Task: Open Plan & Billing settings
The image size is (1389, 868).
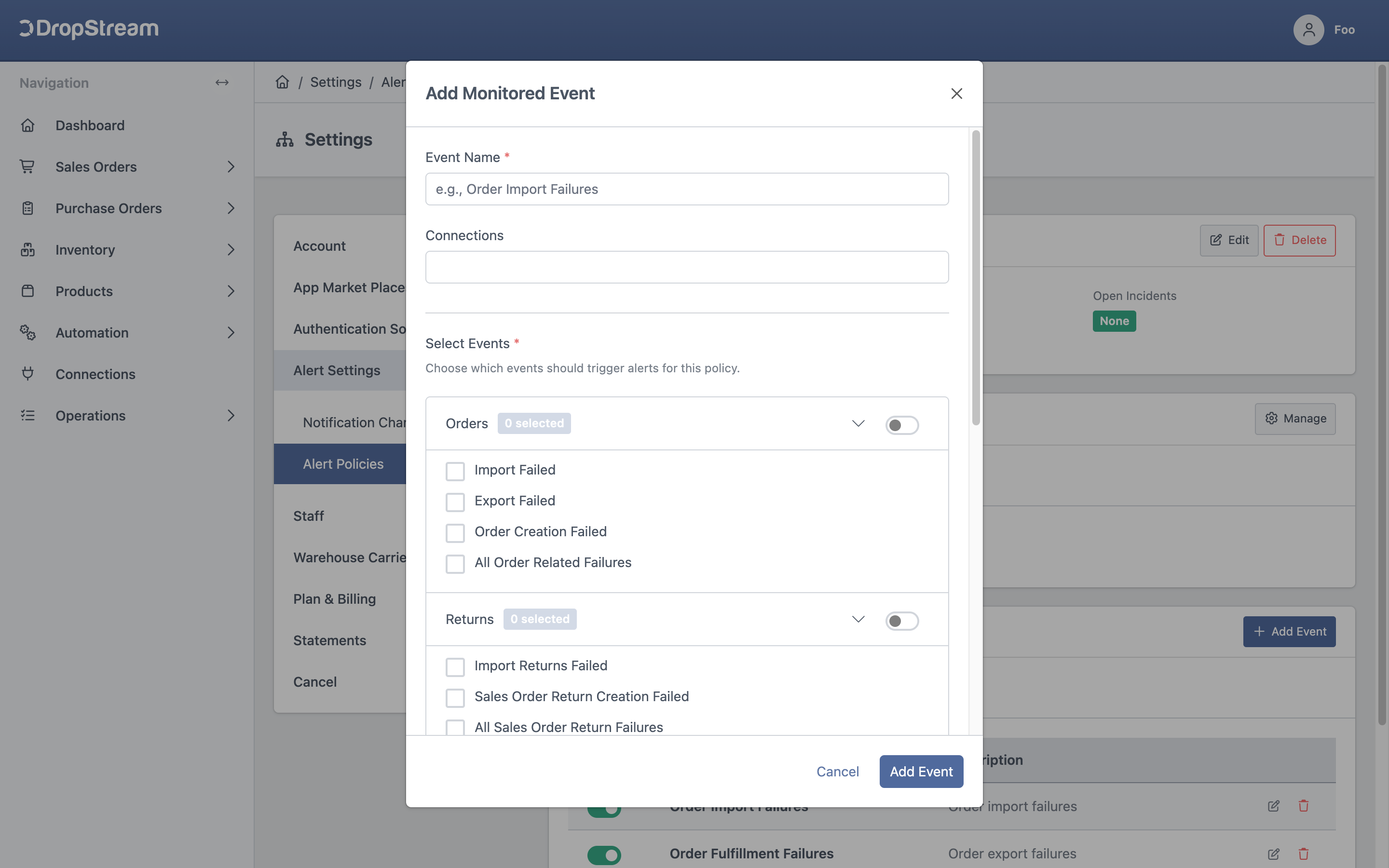Action: tap(335, 599)
